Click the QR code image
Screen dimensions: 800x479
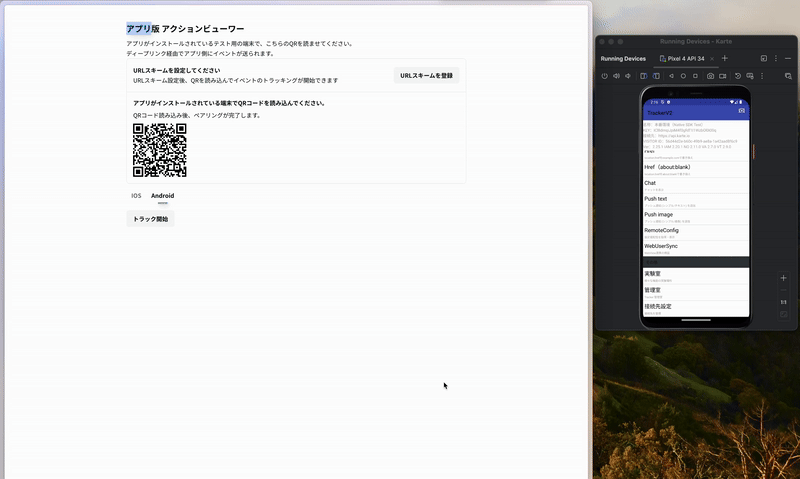160,150
